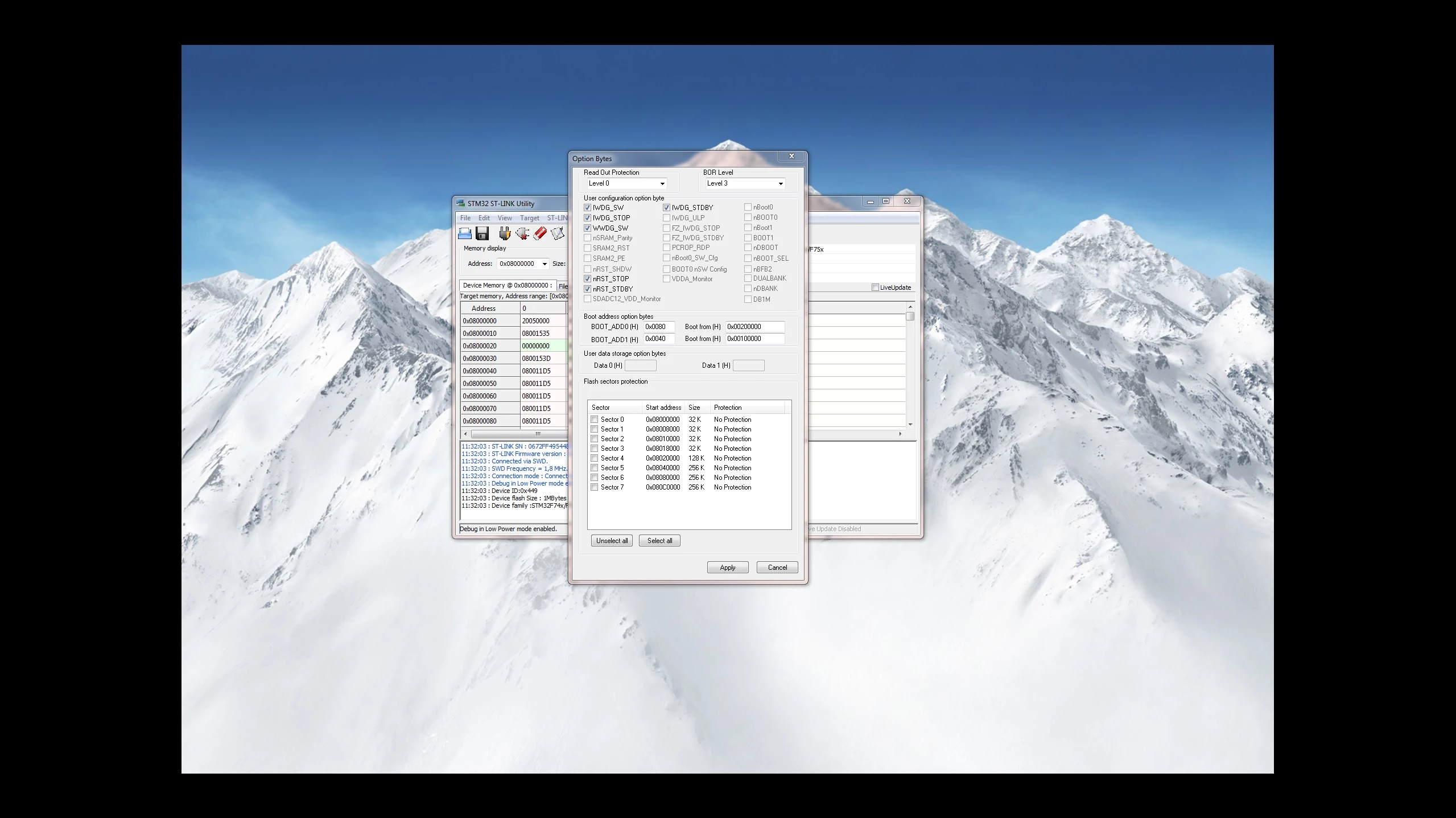Toggle the nRST_STDBY checkbox

(x=588, y=289)
